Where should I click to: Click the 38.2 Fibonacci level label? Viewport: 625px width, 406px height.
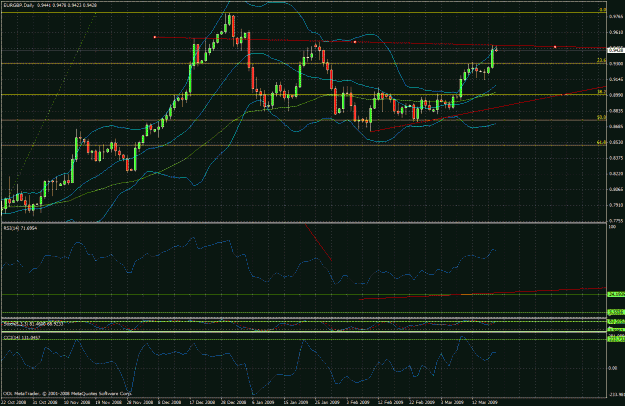[x=601, y=92]
